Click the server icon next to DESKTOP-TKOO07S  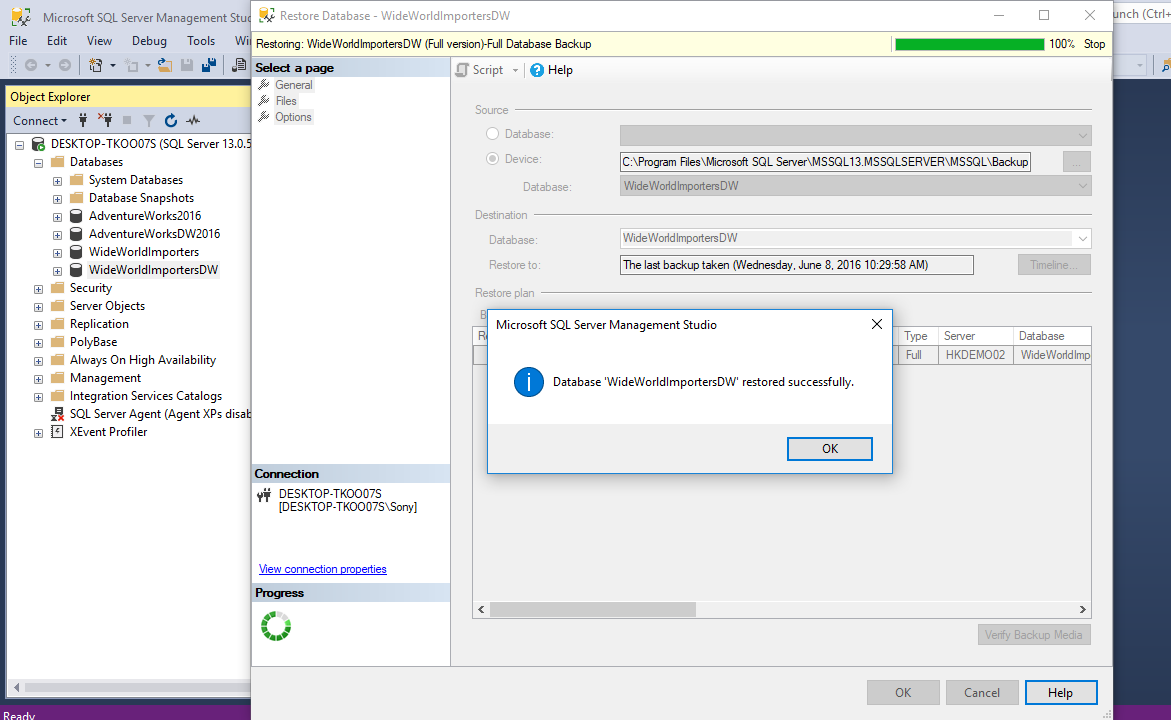pyautogui.click(x=37, y=143)
